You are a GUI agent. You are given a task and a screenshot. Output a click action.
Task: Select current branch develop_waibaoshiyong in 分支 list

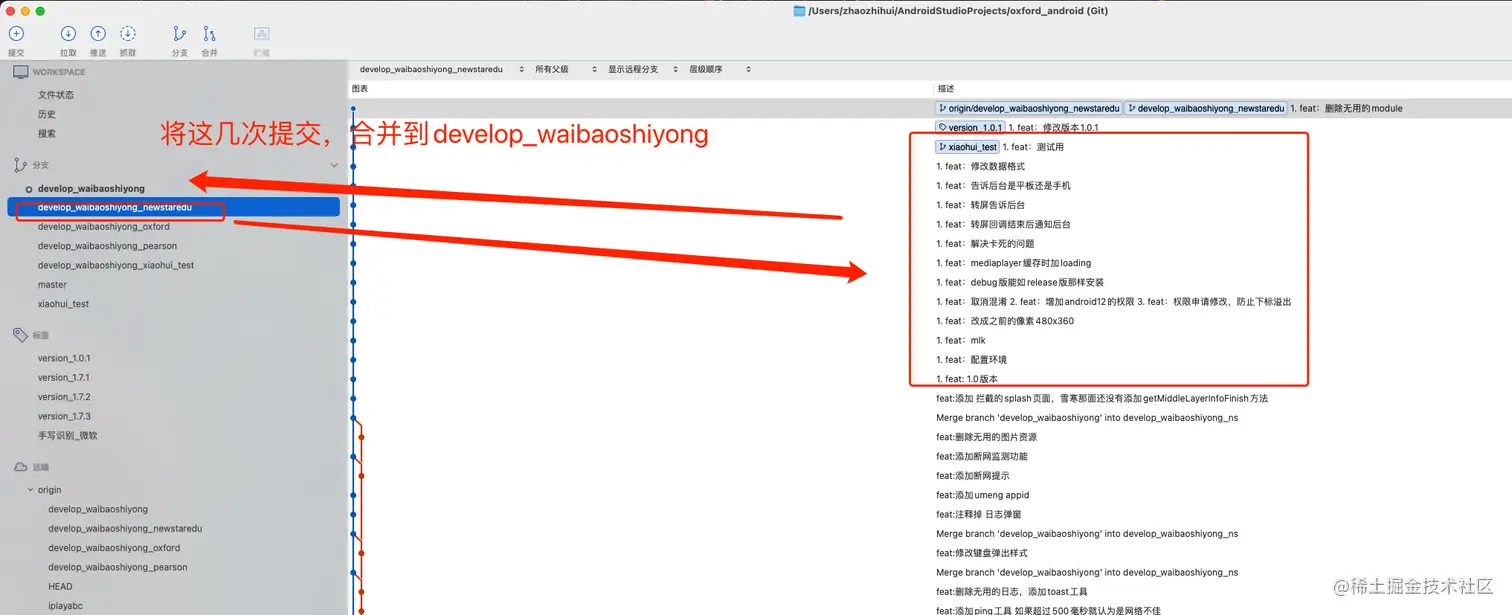point(91,188)
